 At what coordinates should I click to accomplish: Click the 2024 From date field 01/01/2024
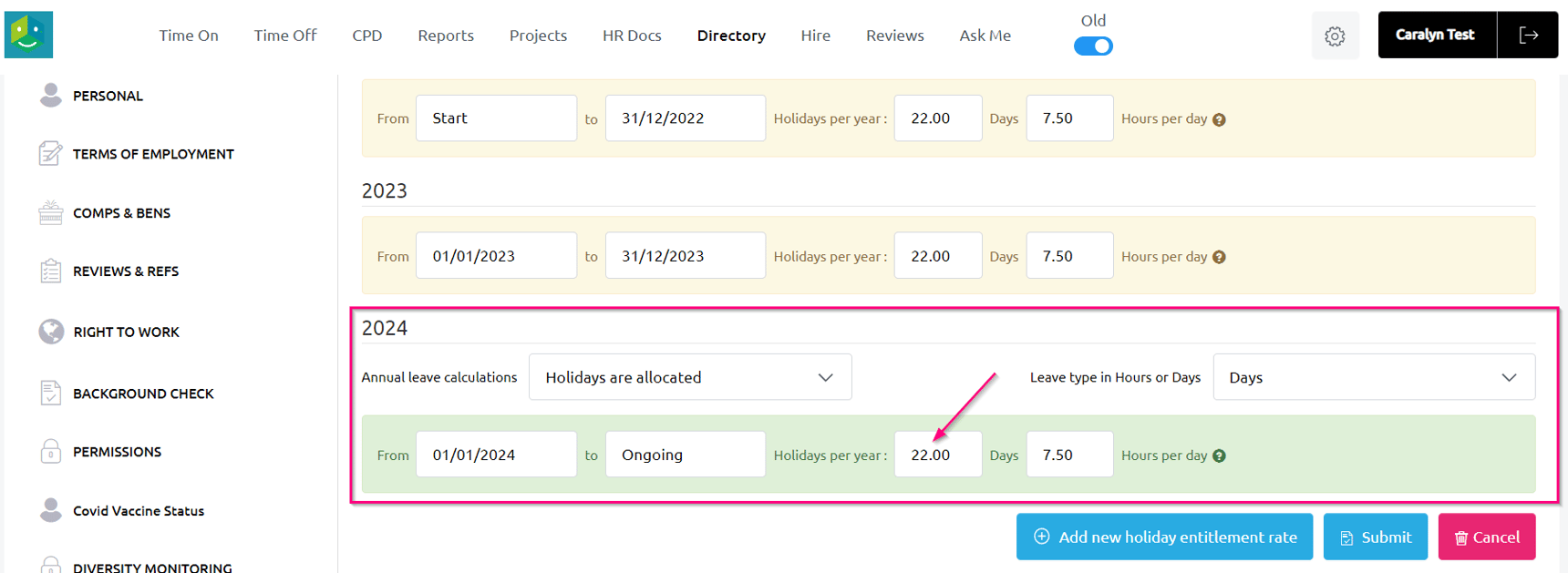coord(496,455)
